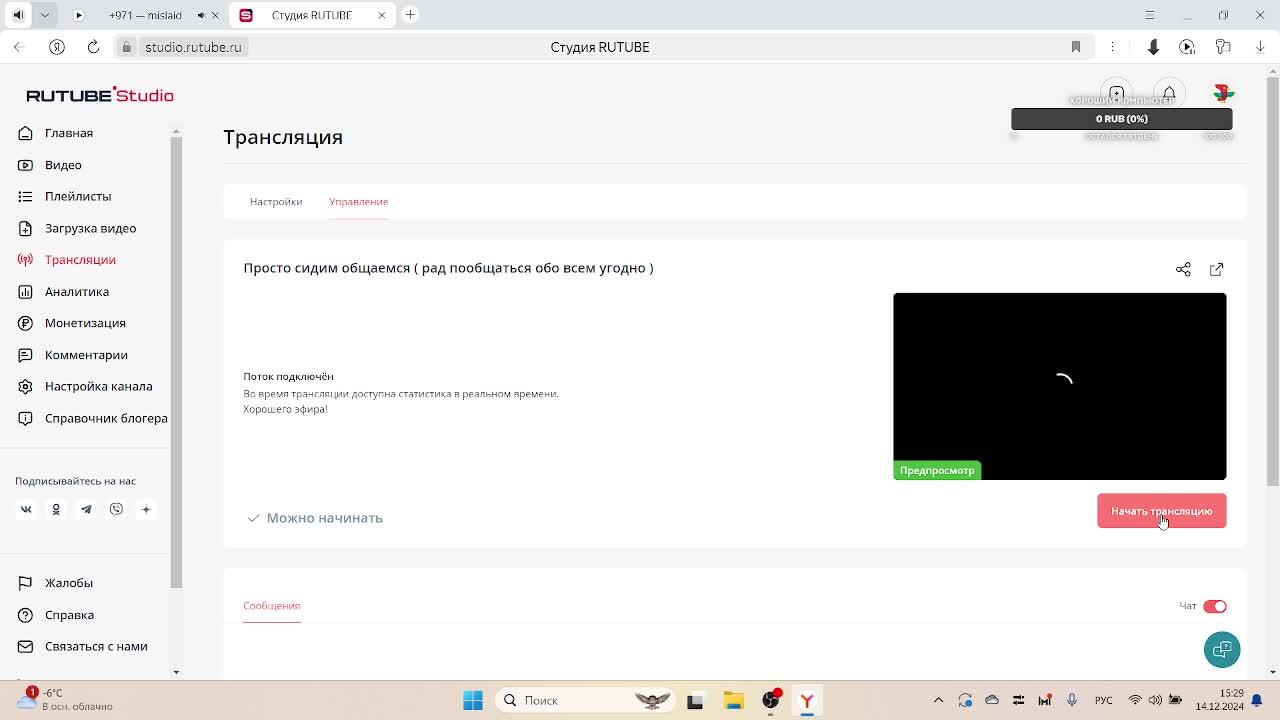Click the Начать трансляцию button
Image resolution: width=1280 pixels, height=720 pixels.
pos(1161,511)
